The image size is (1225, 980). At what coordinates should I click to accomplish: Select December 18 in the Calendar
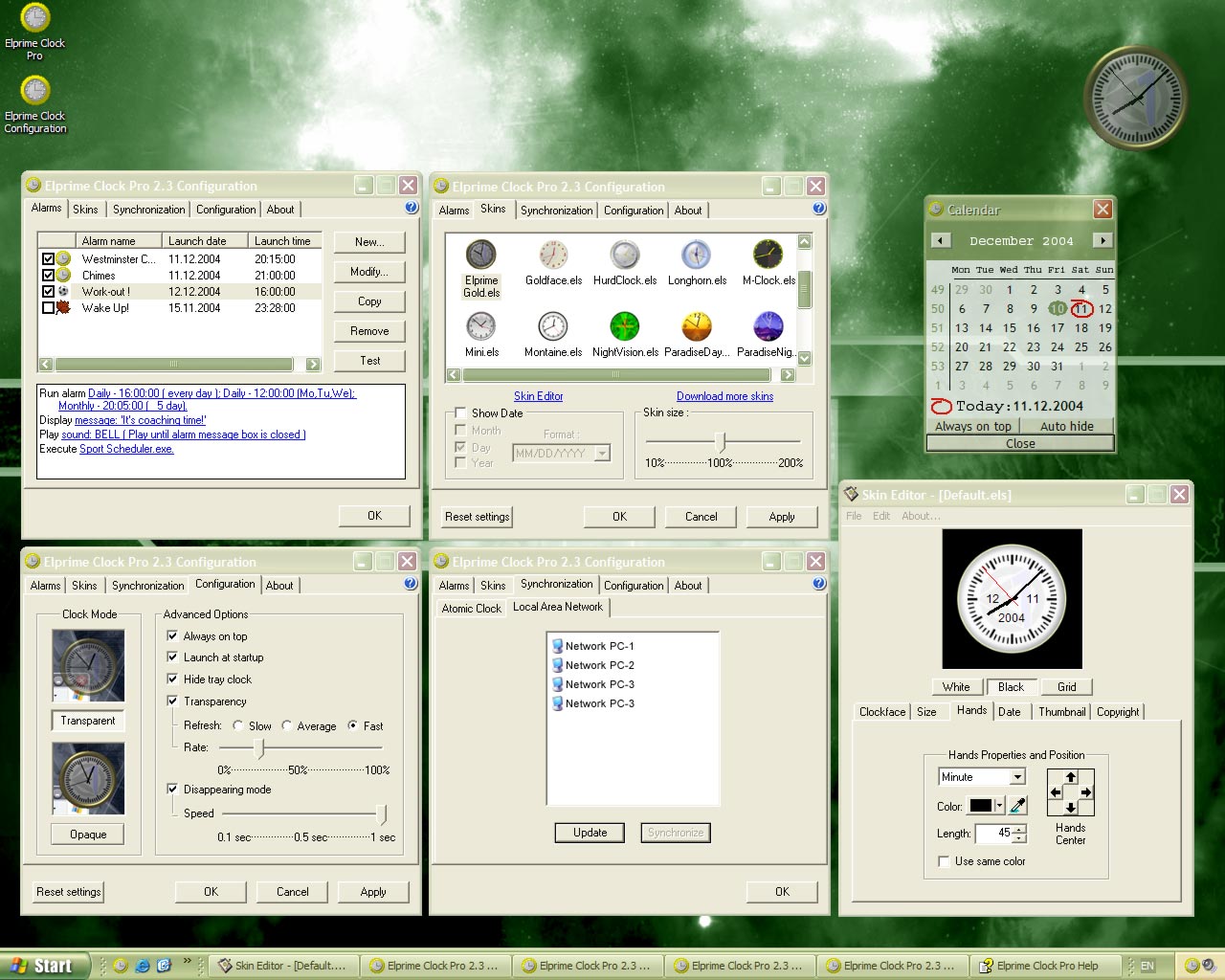click(x=1081, y=328)
